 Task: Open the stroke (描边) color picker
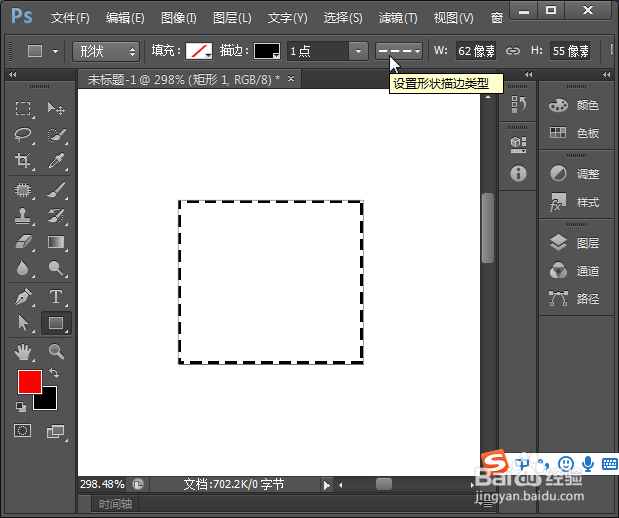click(x=267, y=51)
